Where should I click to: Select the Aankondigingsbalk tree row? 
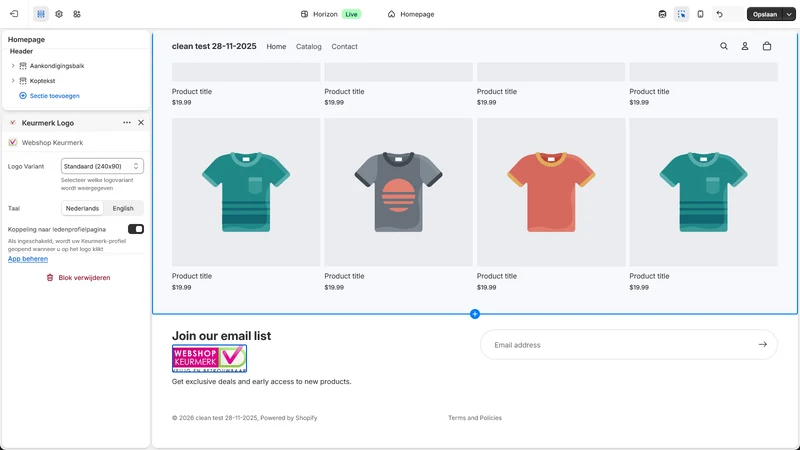tap(77, 66)
